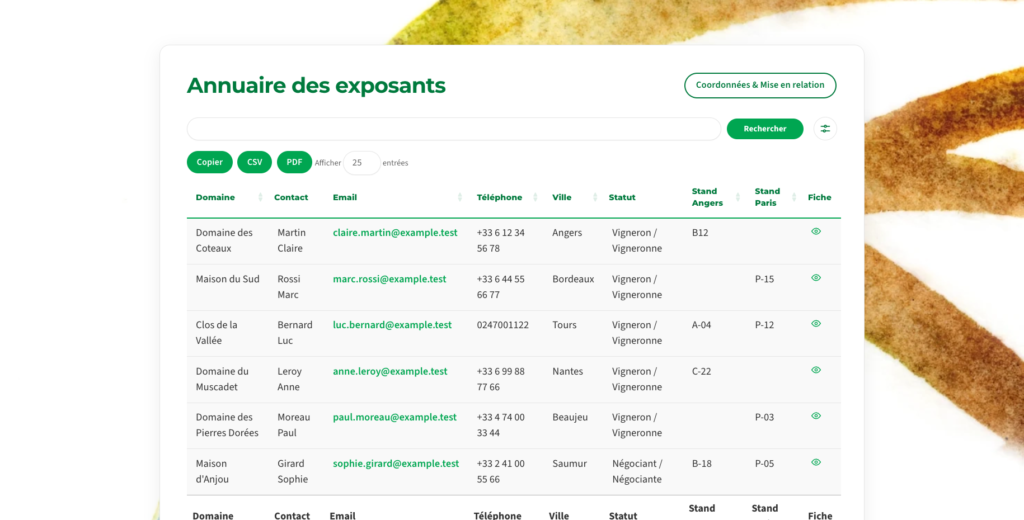Click the Rechercher button
Screen dimensions: 1024x520
point(765,129)
